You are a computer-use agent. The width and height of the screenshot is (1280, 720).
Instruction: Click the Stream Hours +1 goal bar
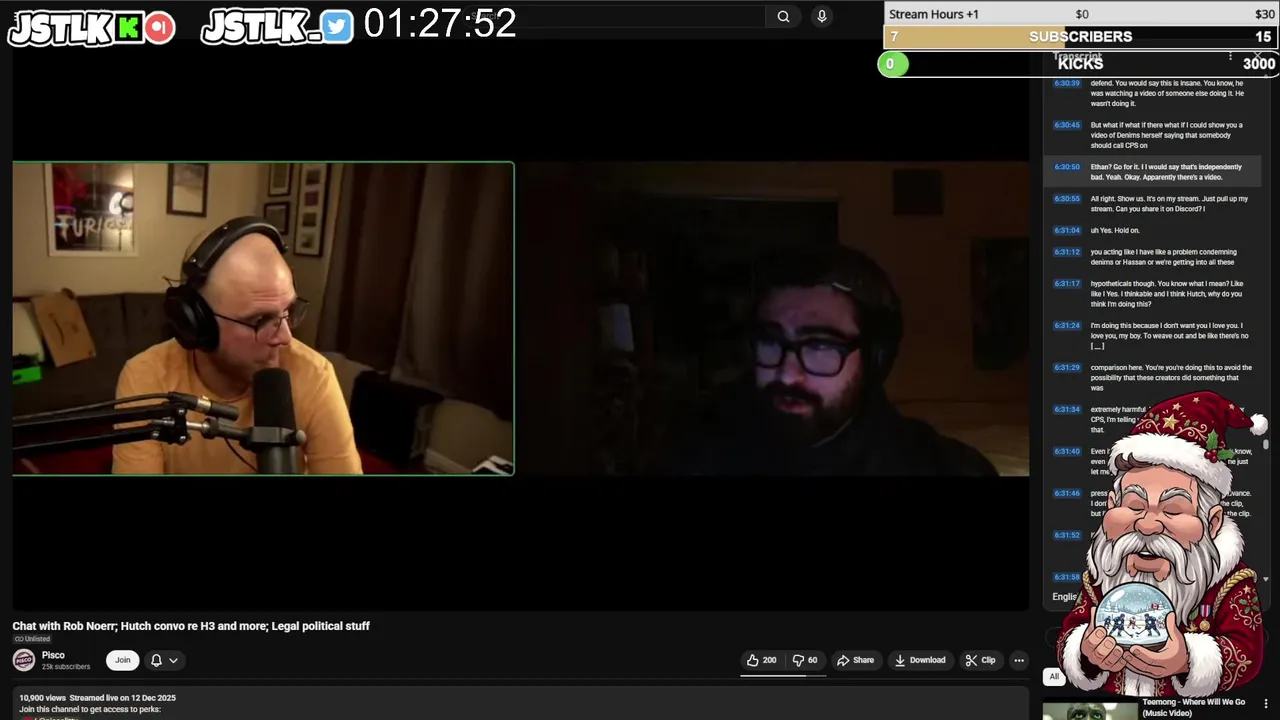click(1081, 14)
